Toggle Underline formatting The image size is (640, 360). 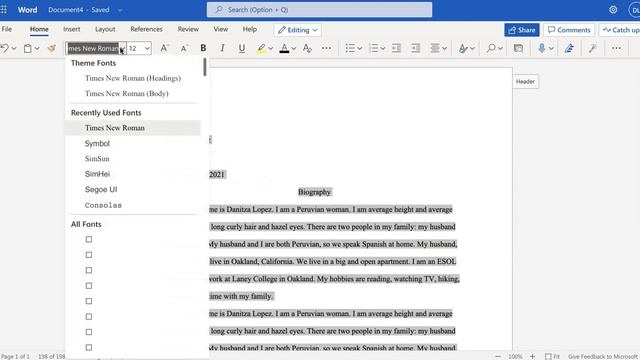[x=242, y=48]
